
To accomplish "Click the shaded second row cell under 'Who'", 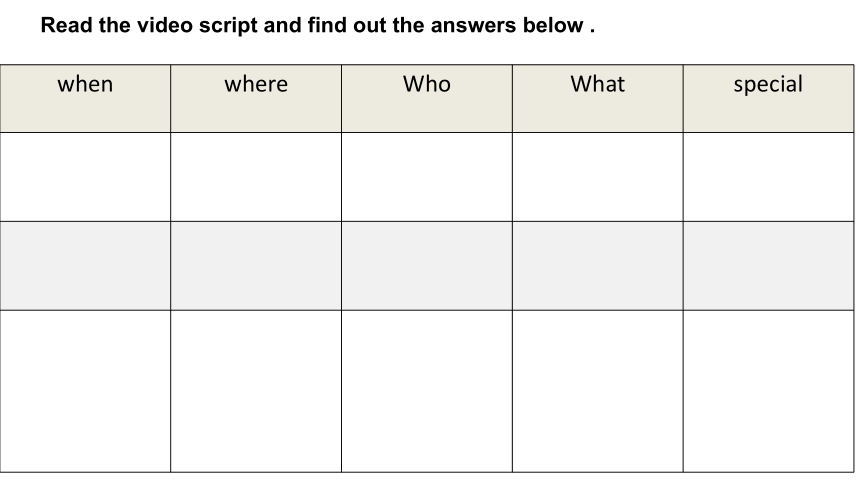I will [x=427, y=266].
